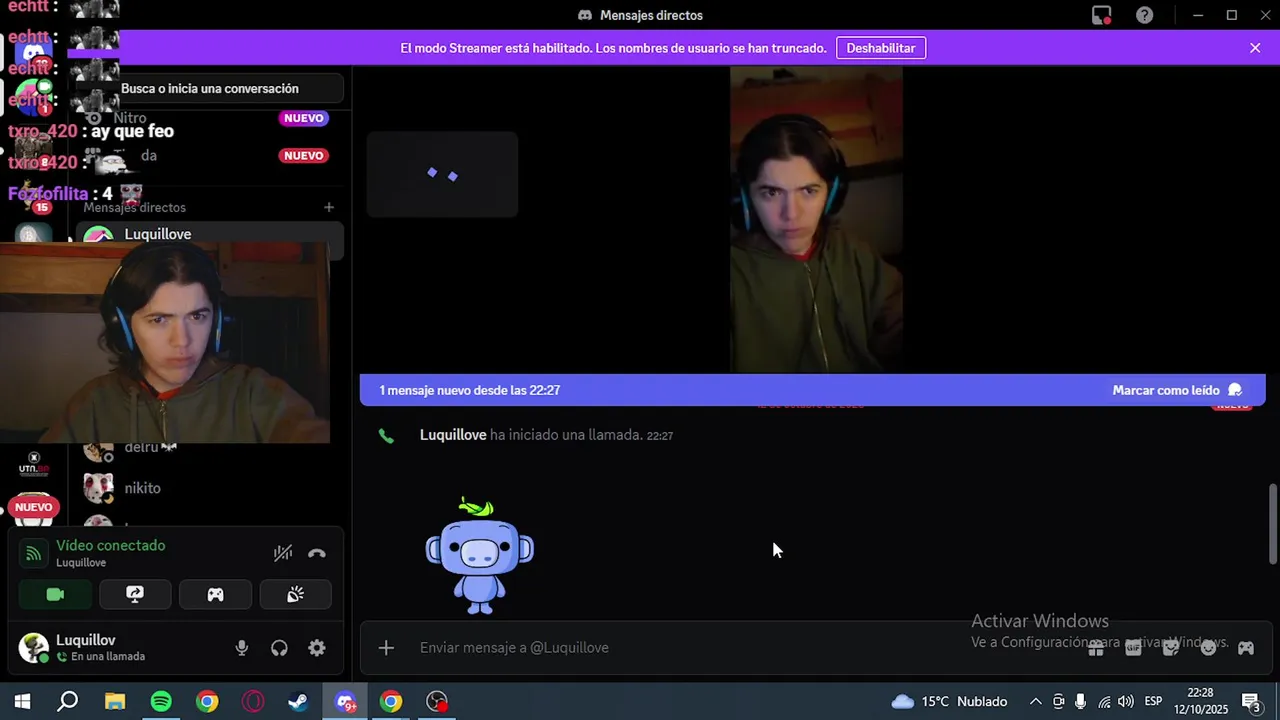
Task: Deafen audio with the headphones icon
Action: coord(279,648)
